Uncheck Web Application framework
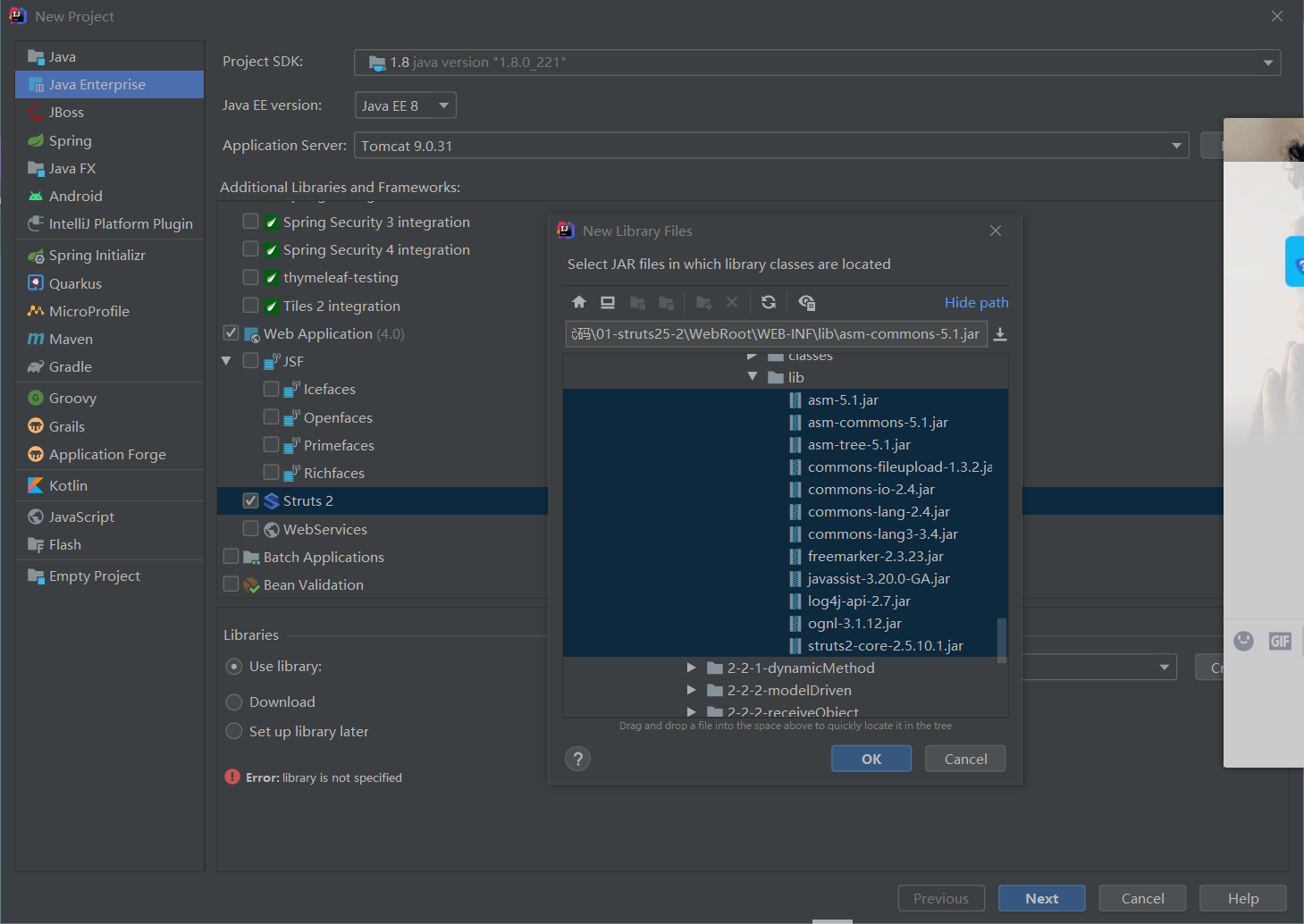 click(x=231, y=332)
